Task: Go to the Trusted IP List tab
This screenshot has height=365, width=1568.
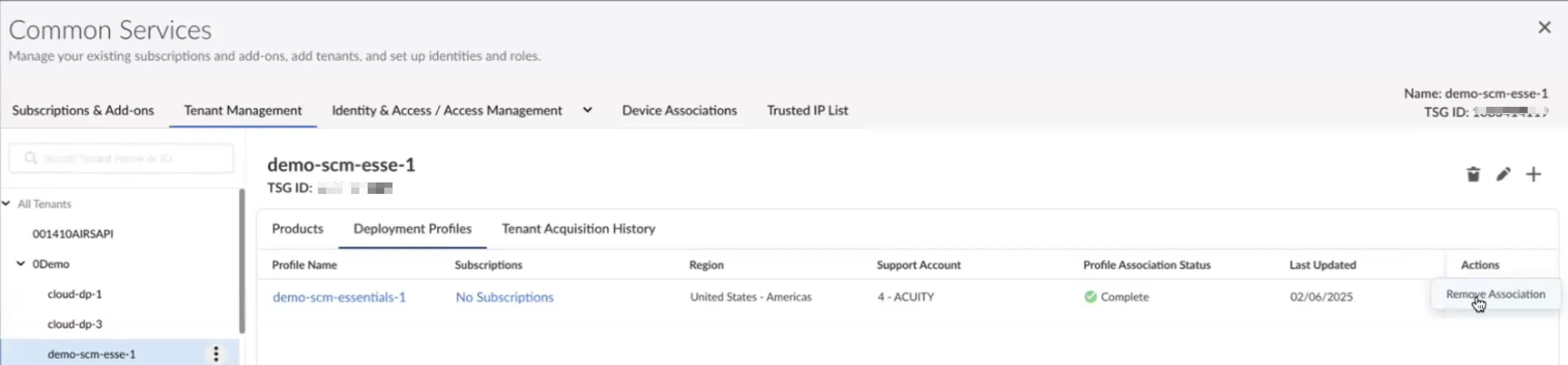Action: [807, 110]
